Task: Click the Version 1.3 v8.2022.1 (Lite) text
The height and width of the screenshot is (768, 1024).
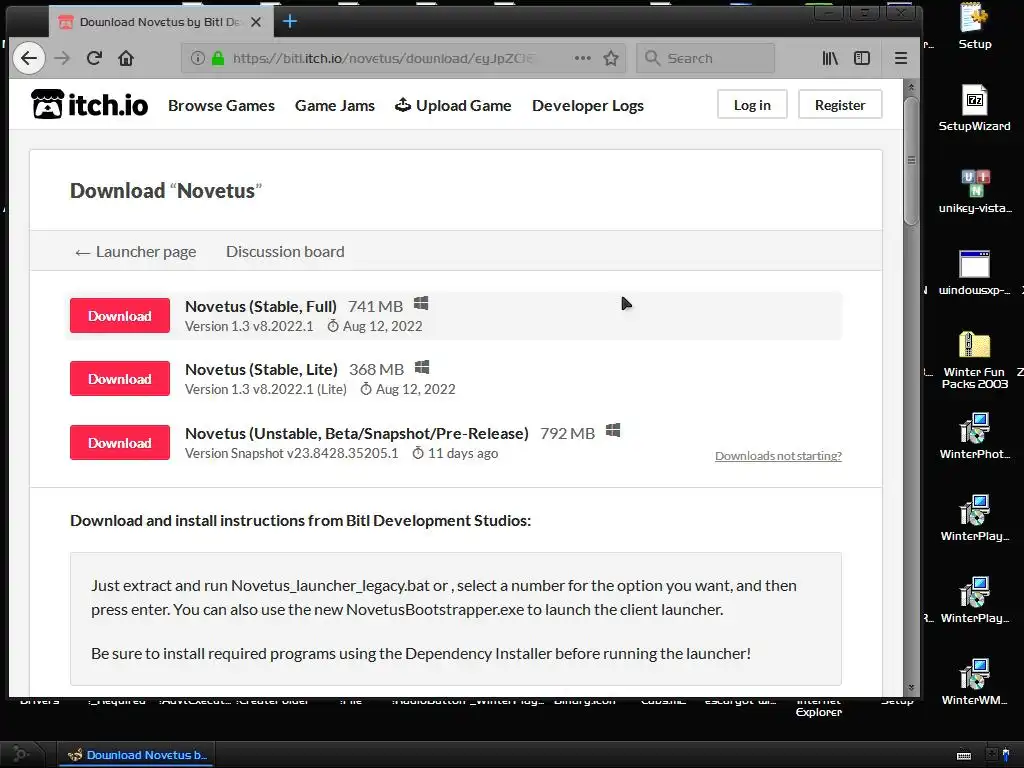Action: click(266, 389)
